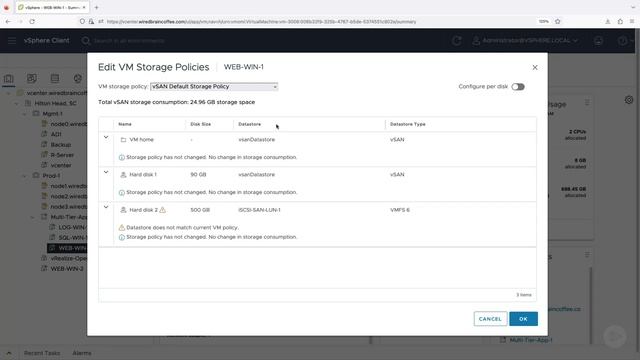Open browser extensions icon

click(620, 21)
